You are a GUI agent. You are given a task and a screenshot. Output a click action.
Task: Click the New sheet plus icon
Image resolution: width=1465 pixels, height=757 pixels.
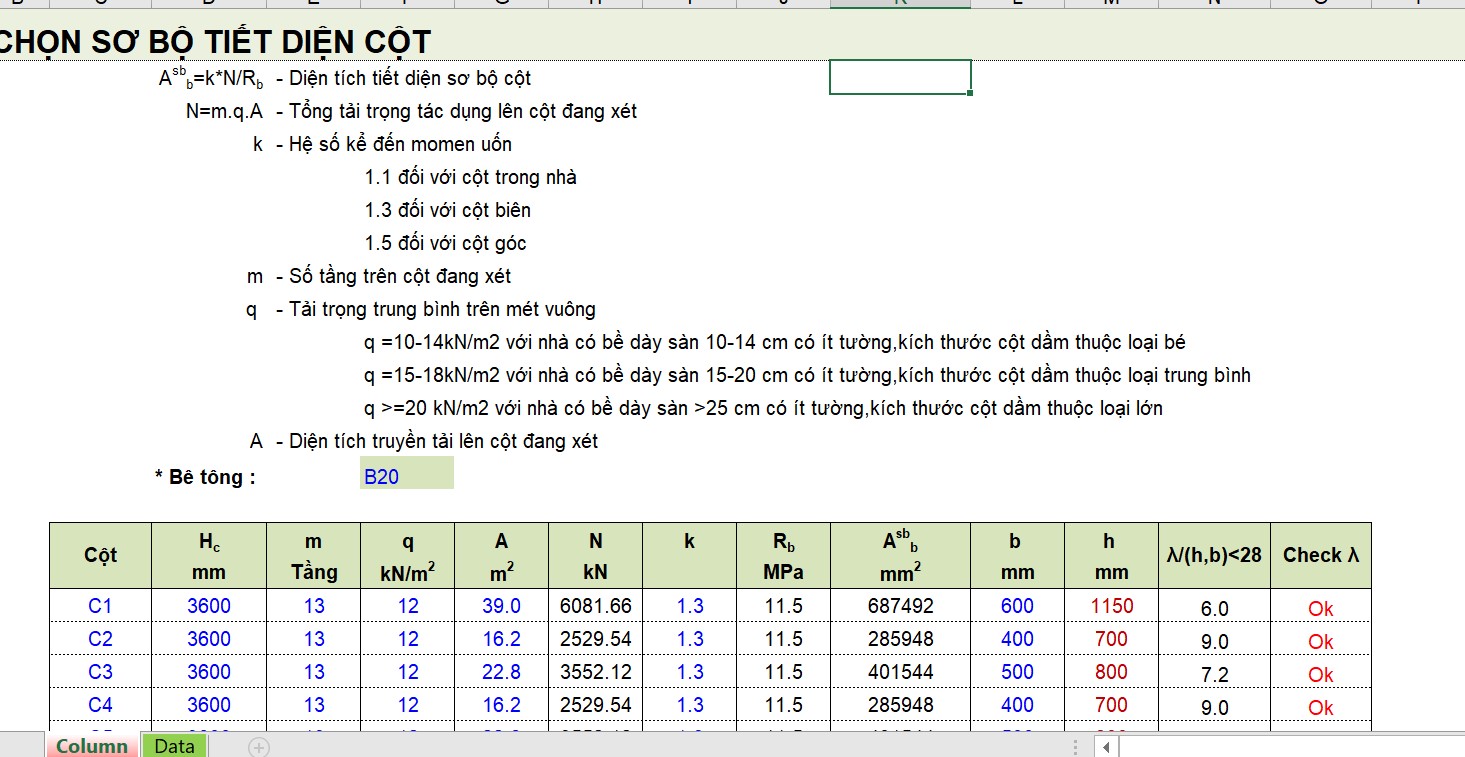(259, 747)
